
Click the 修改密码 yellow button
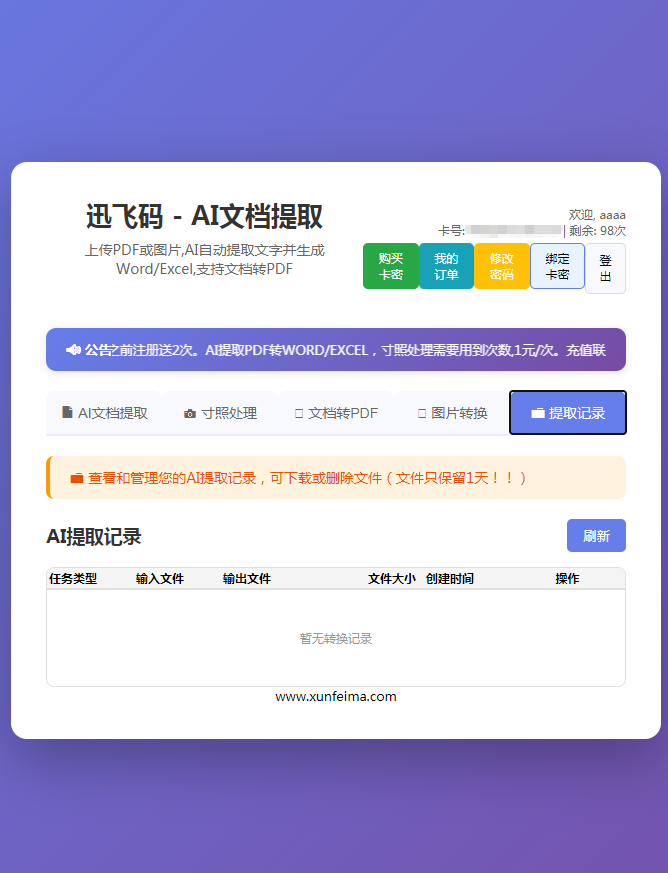[502, 266]
